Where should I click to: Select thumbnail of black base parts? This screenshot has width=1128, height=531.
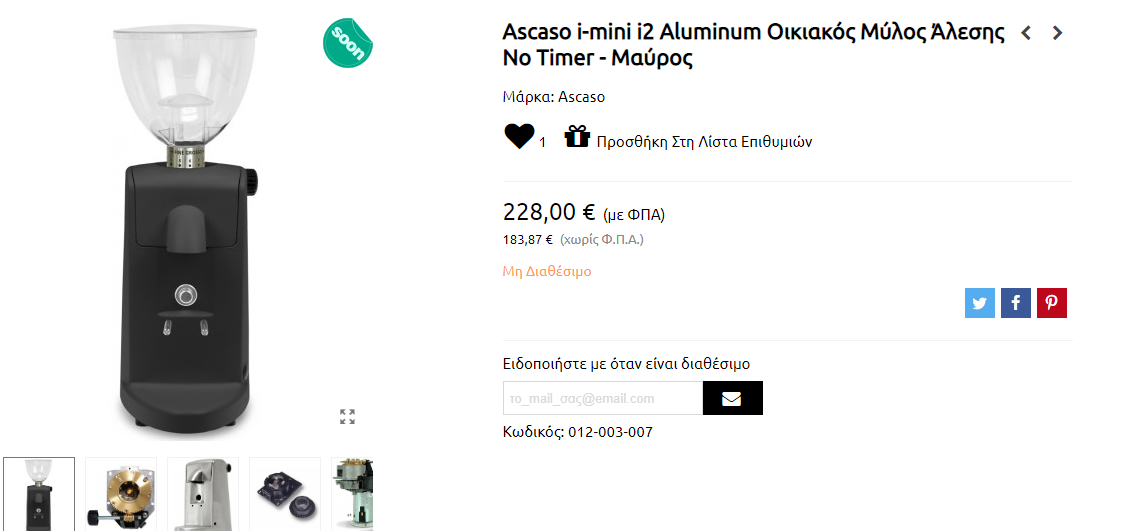pyautogui.click(x=285, y=494)
